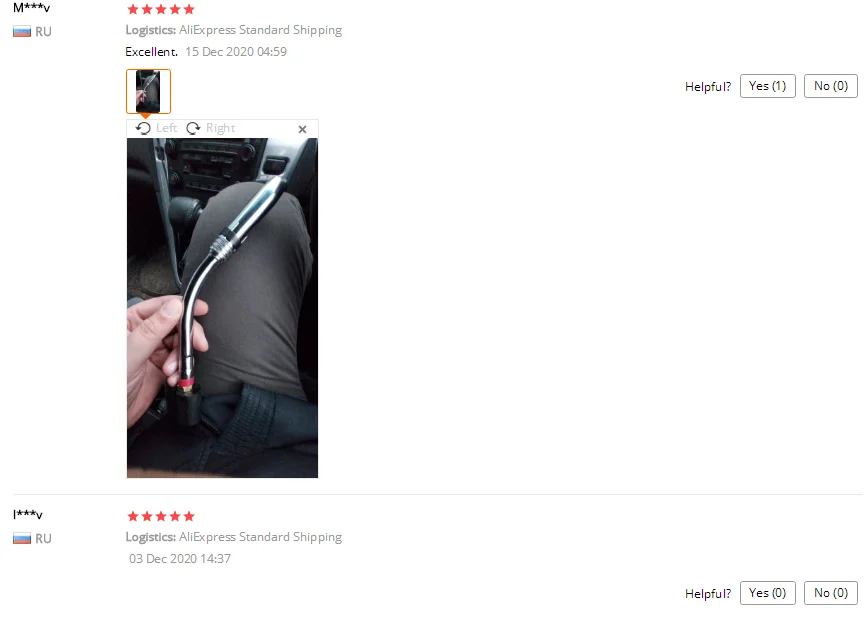Click the rotate Left icon
The height and width of the screenshot is (618, 866).
point(143,129)
